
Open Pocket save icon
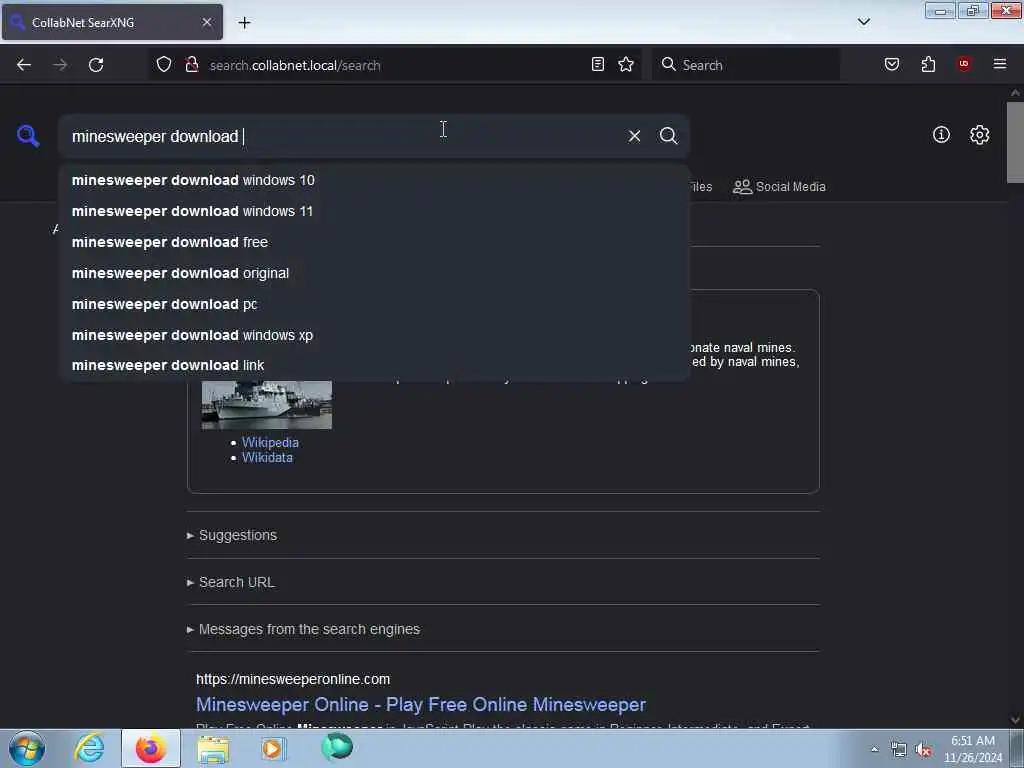(x=891, y=64)
